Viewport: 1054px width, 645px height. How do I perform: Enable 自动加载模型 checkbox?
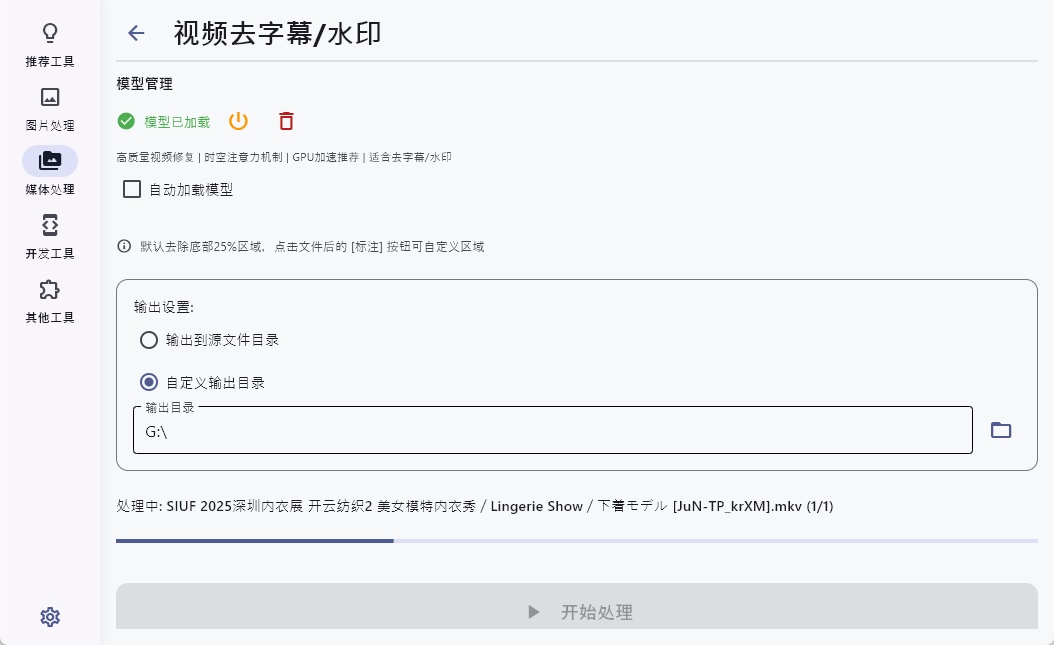coord(131,188)
